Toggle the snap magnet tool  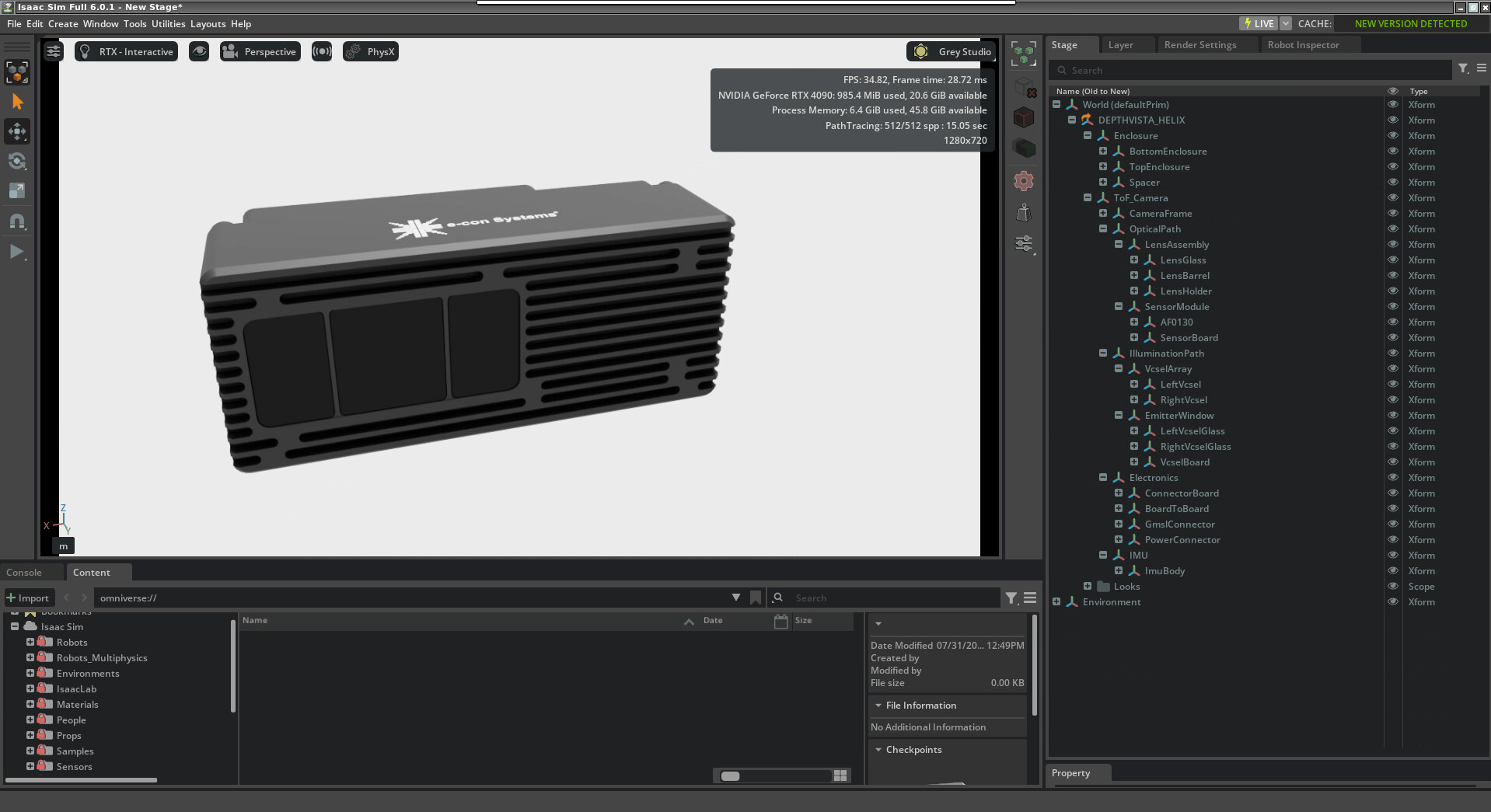17,221
